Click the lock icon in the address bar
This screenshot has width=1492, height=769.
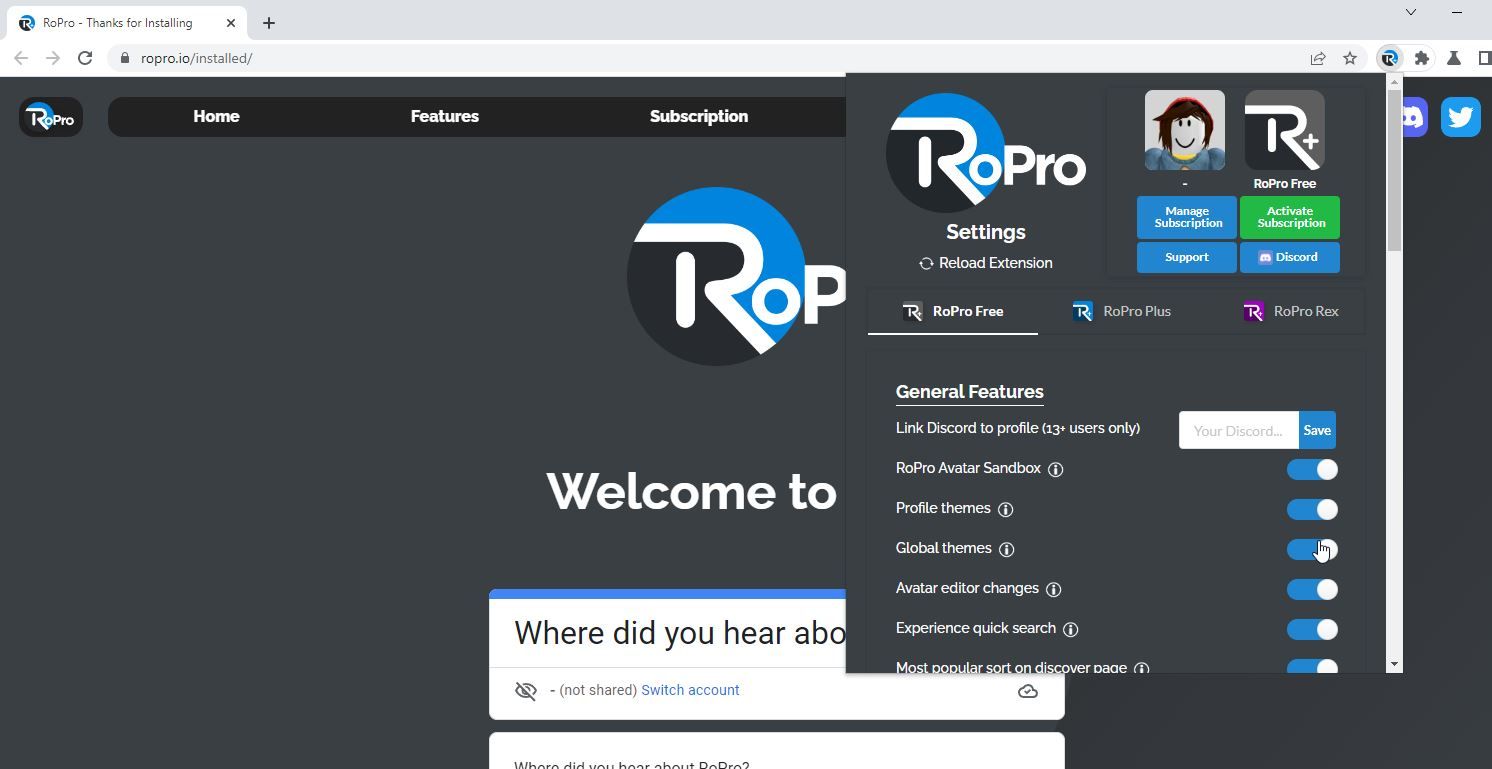[125, 58]
